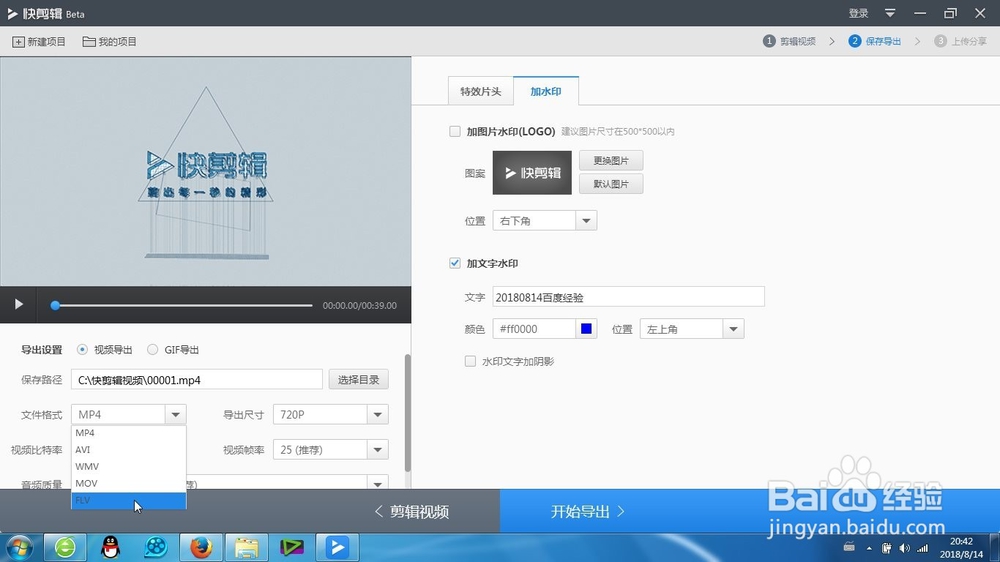Image resolution: width=1000 pixels, height=562 pixels.
Task: Open the green triangle app in taskbar
Action: (x=291, y=547)
